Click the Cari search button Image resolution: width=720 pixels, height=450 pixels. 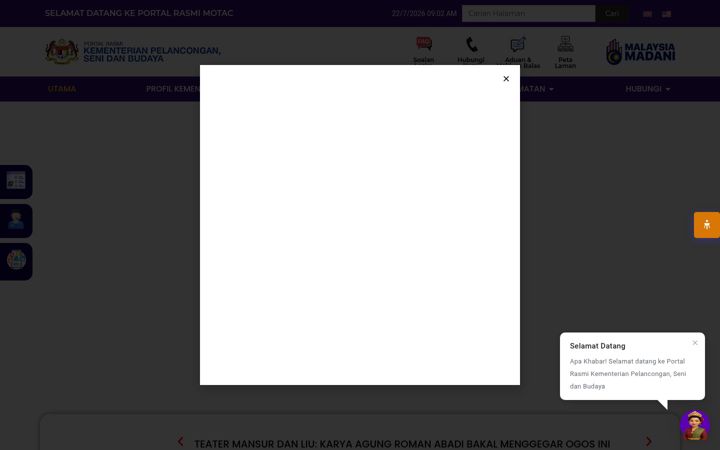612,13
